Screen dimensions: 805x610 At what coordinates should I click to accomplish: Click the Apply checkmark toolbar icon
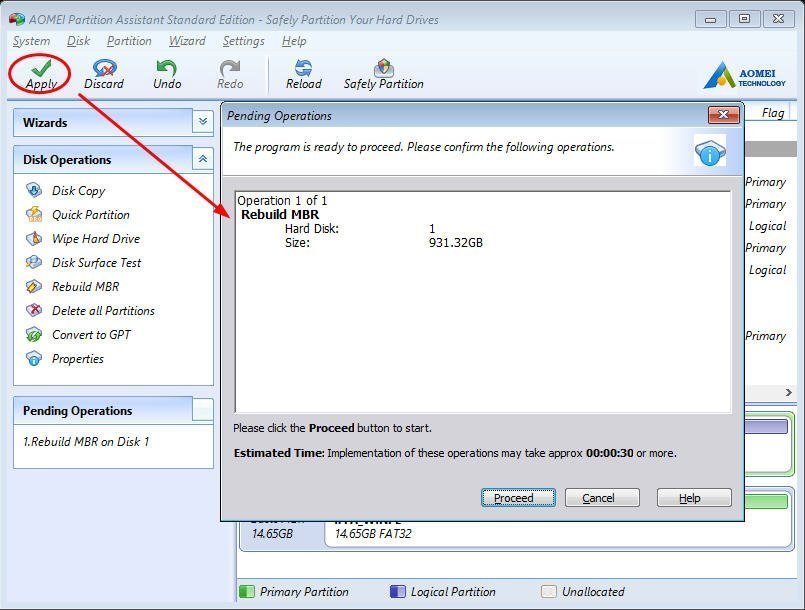pos(41,68)
